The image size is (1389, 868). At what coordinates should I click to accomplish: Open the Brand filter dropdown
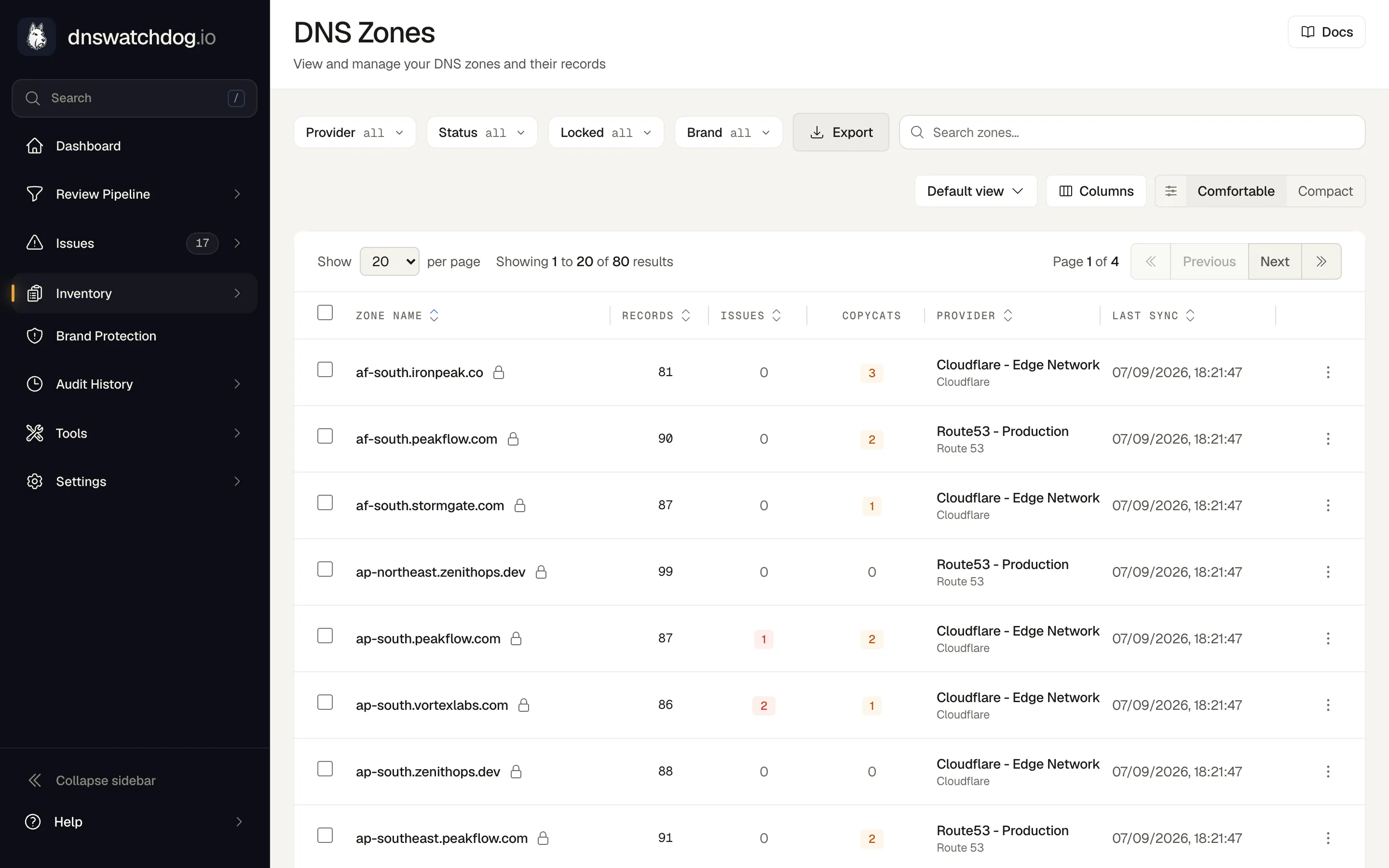[728, 133]
